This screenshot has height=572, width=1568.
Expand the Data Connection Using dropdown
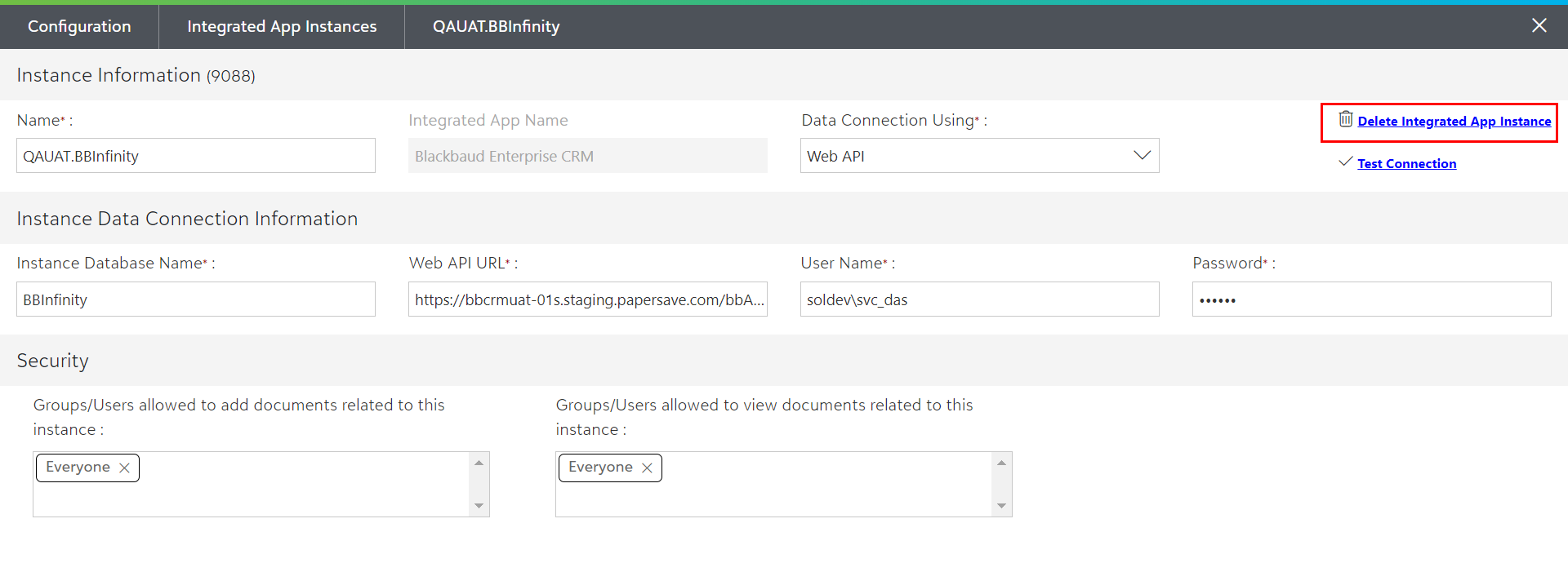pyautogui.click(x=1142, y=156)
